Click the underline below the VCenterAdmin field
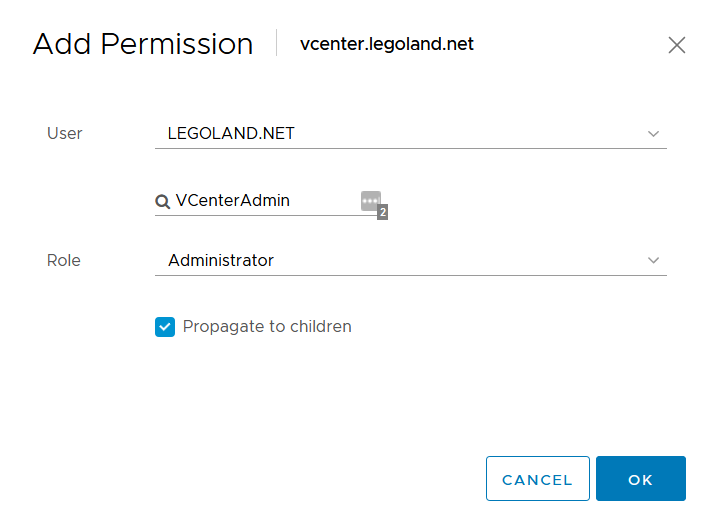Screen dimensions: 715x528 265,215
